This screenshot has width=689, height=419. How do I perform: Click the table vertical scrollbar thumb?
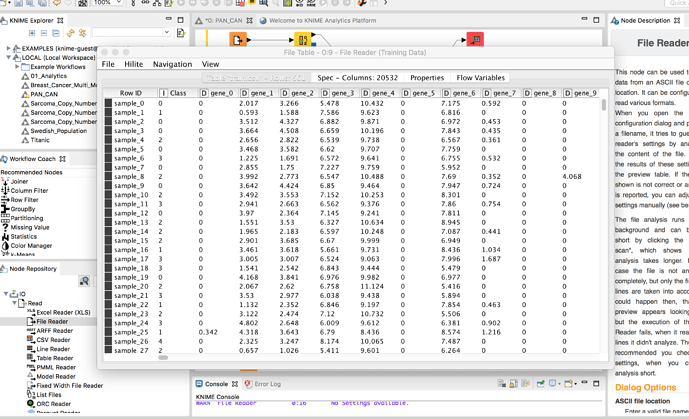click(x=604, y=105)
